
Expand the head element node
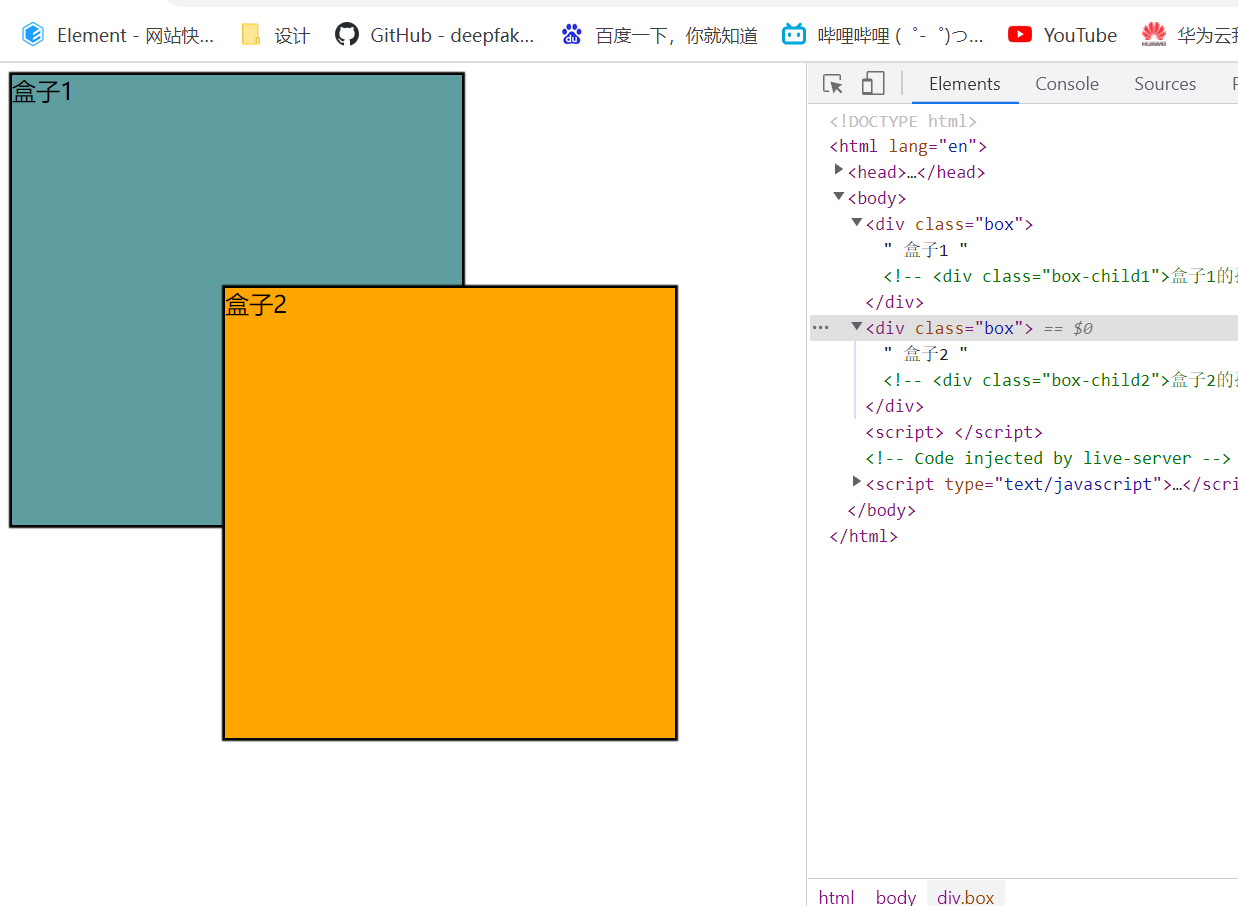pyautogui.click(x=839, y=170)
